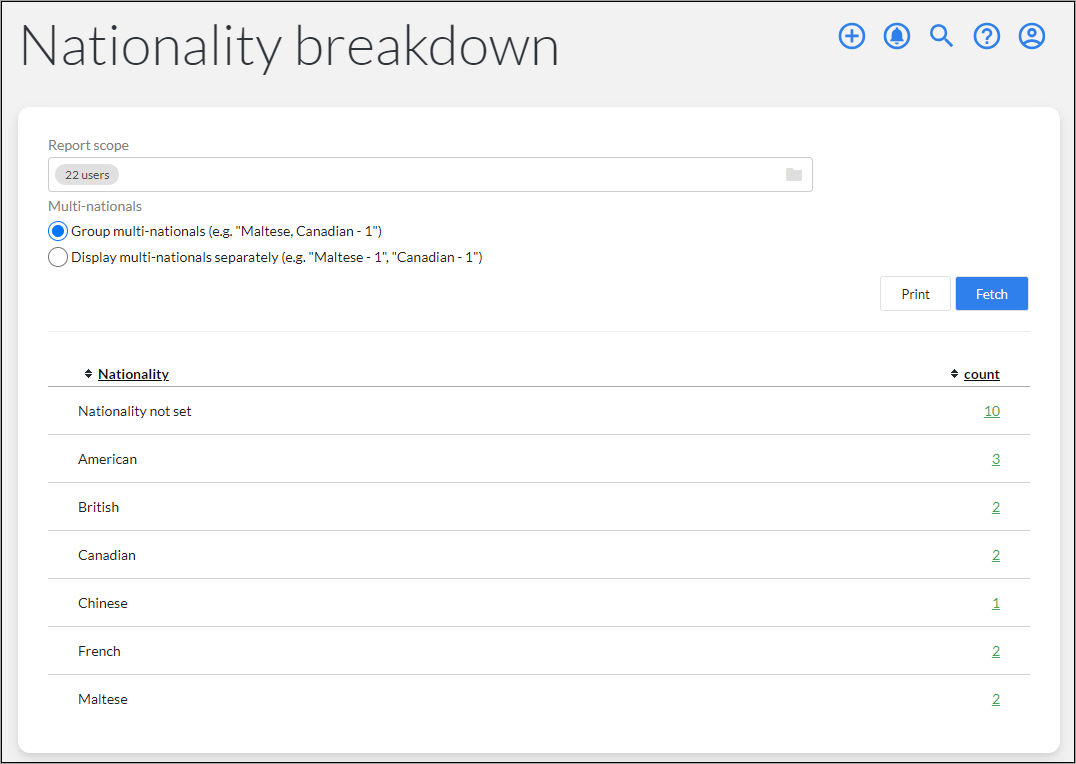Click the 22 users scope chip
The image size is (1076, 764).
(x=87, y=175)
